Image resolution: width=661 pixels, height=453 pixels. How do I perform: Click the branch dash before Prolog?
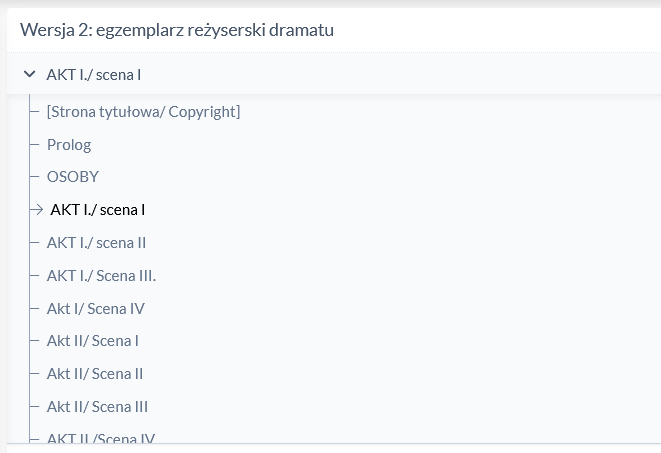pyautogui.click(x=36, y=144)
